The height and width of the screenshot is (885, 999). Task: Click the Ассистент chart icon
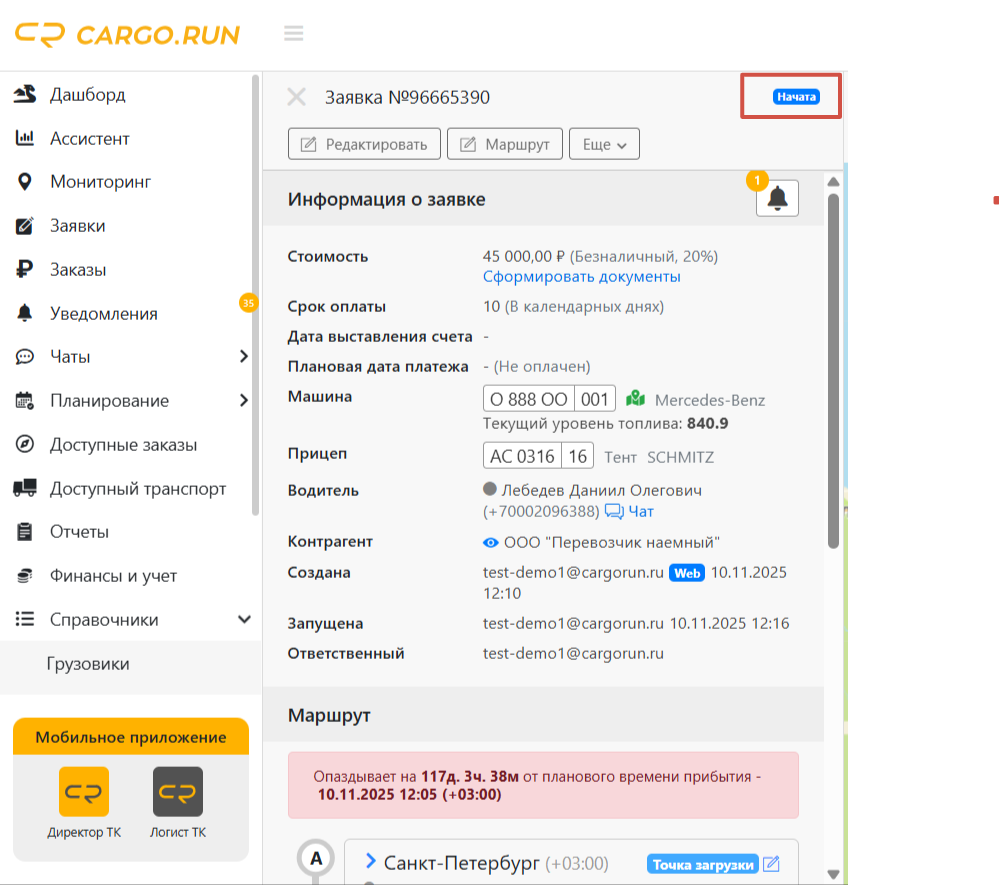coord(25,138)
